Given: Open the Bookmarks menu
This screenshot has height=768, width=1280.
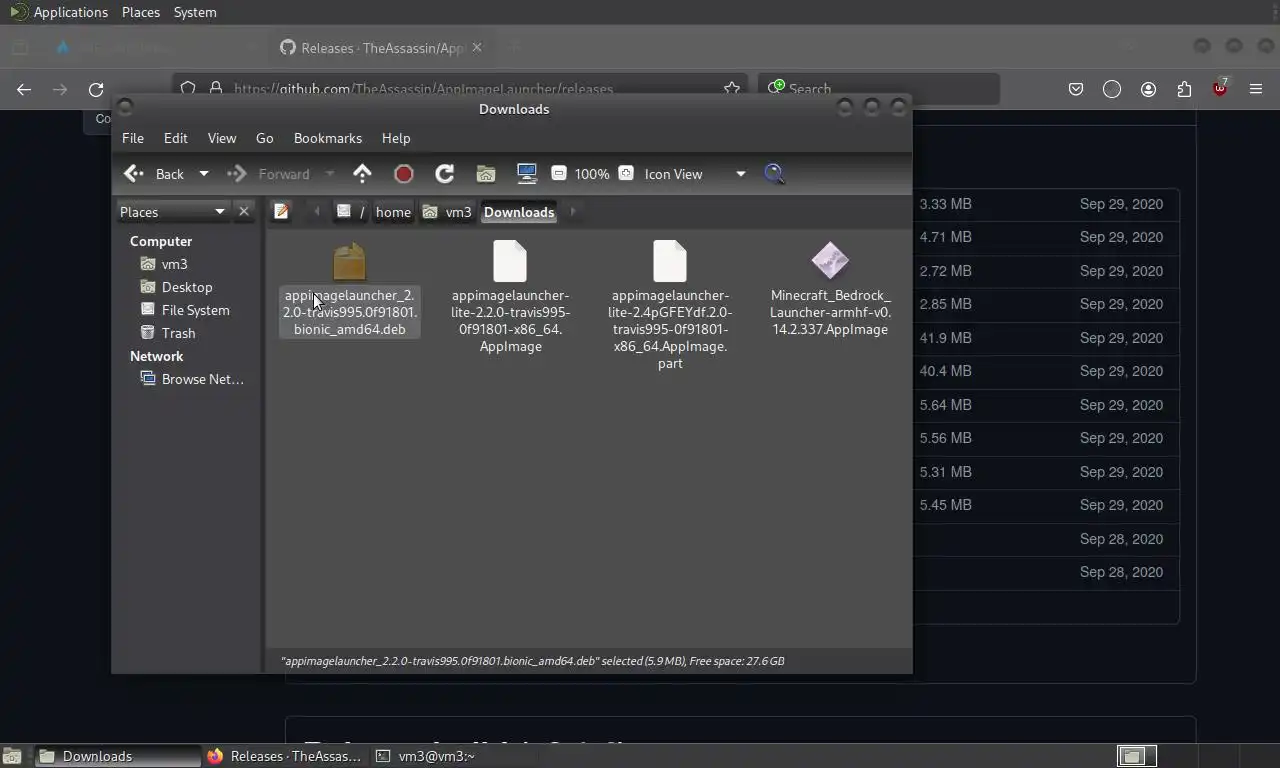Looking at the screenshot, I should [328, 138].
